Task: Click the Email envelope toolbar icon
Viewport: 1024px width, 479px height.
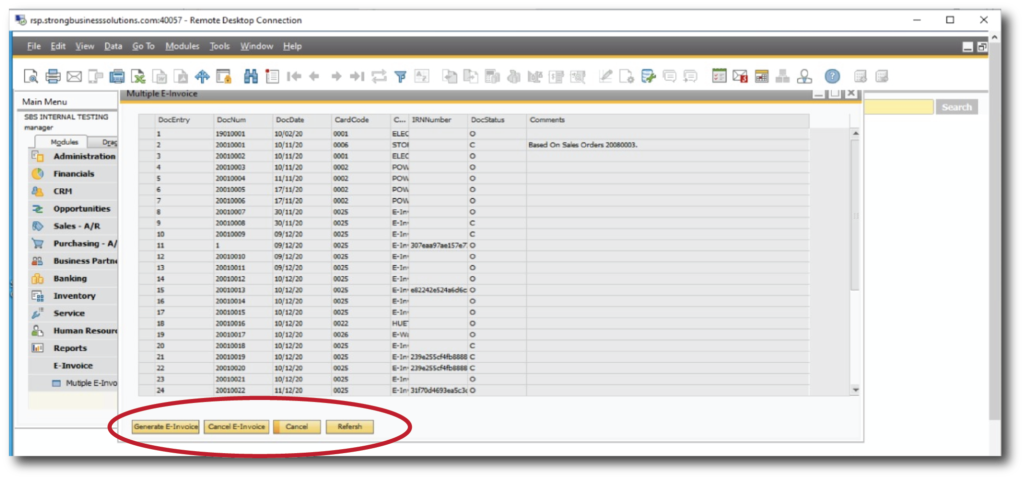Action: tap(74, 76)
